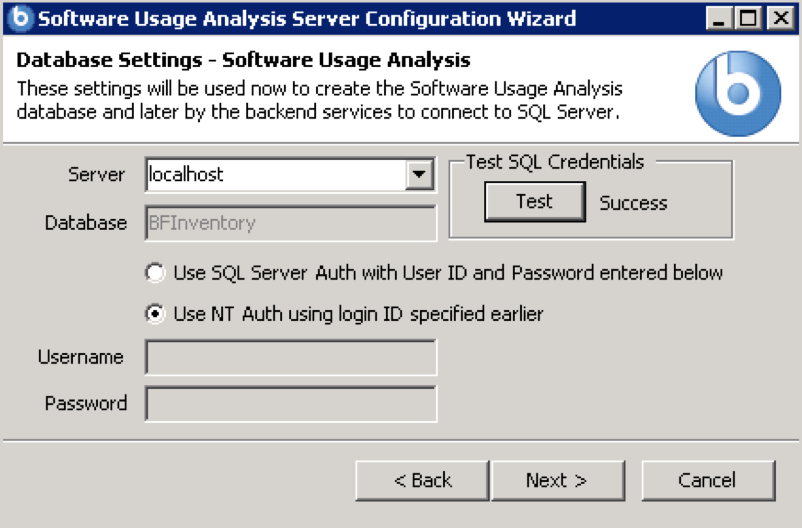The image size is (802, 528).
Task: Select NT Auth login ID option
Action: [x=155, y=314]
